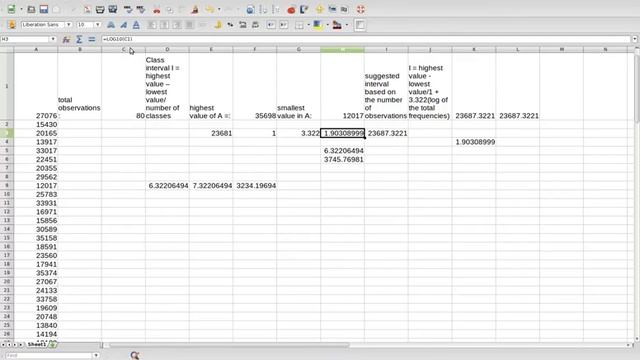
Task: Print the file directly
Action: [x=100, y=9]
